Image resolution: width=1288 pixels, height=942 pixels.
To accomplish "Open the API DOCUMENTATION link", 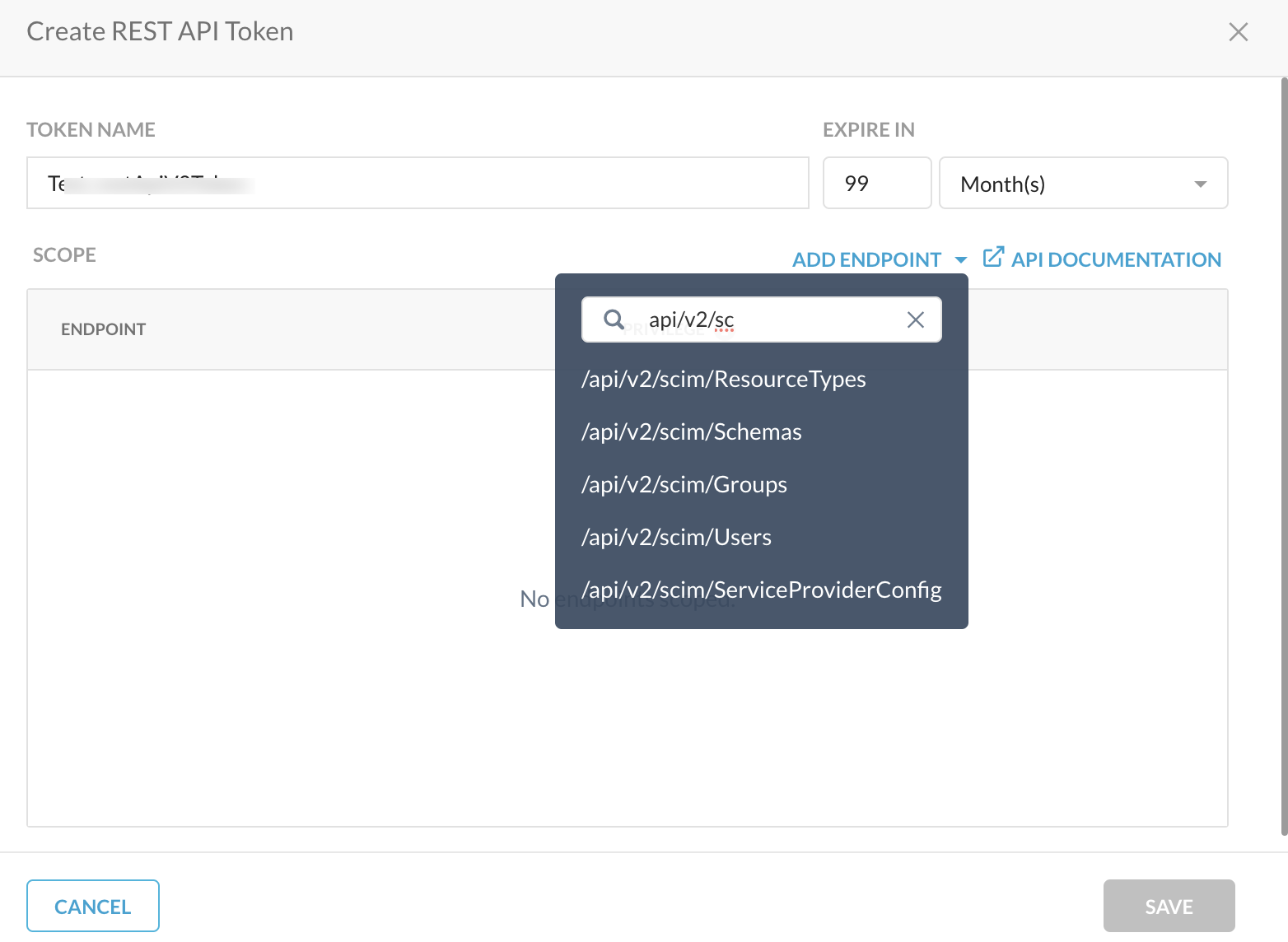I will tap(1116, 259).
